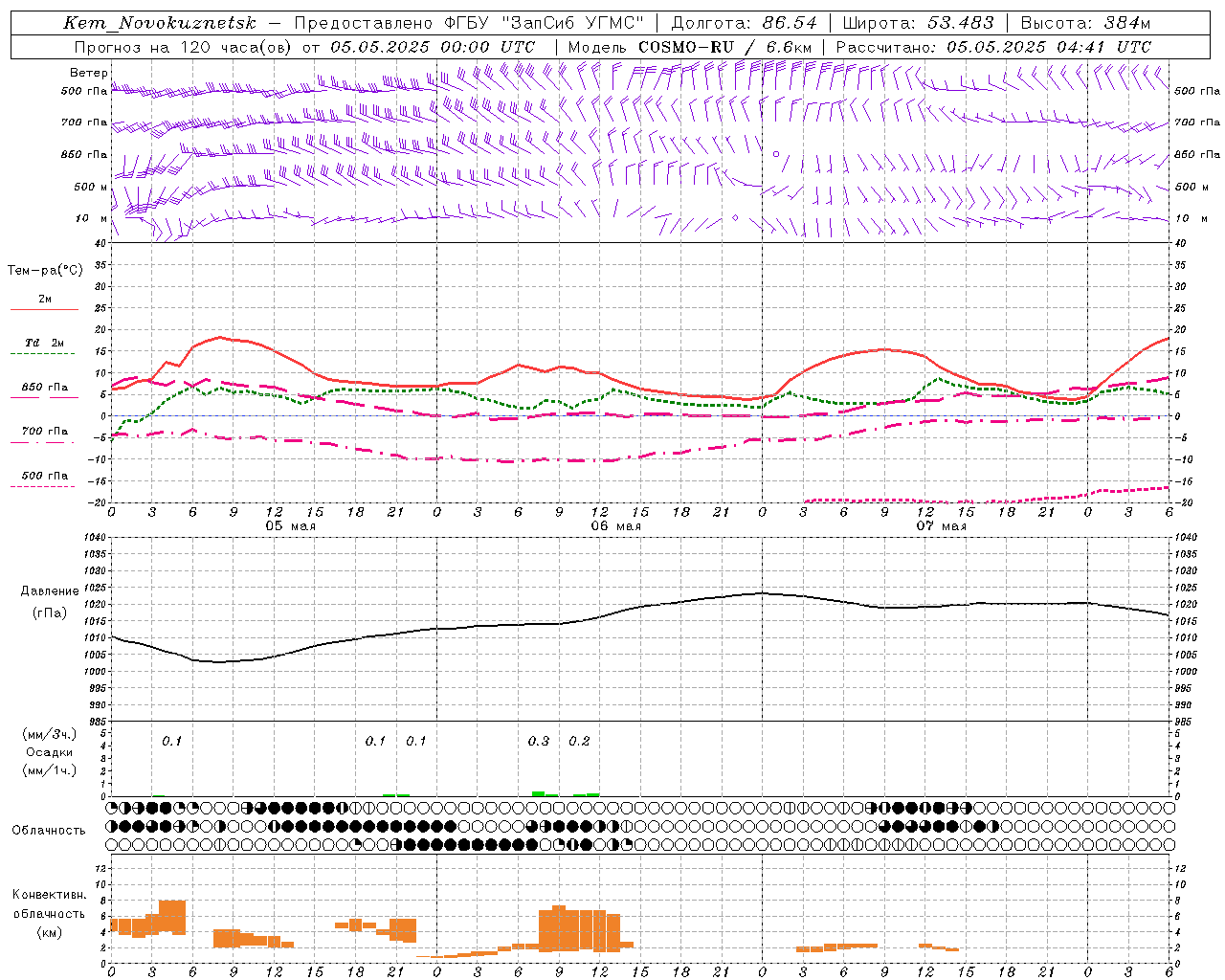Select the 'Долгота: 86.54' header value
Screen dimensions: 1225x980
745,23
